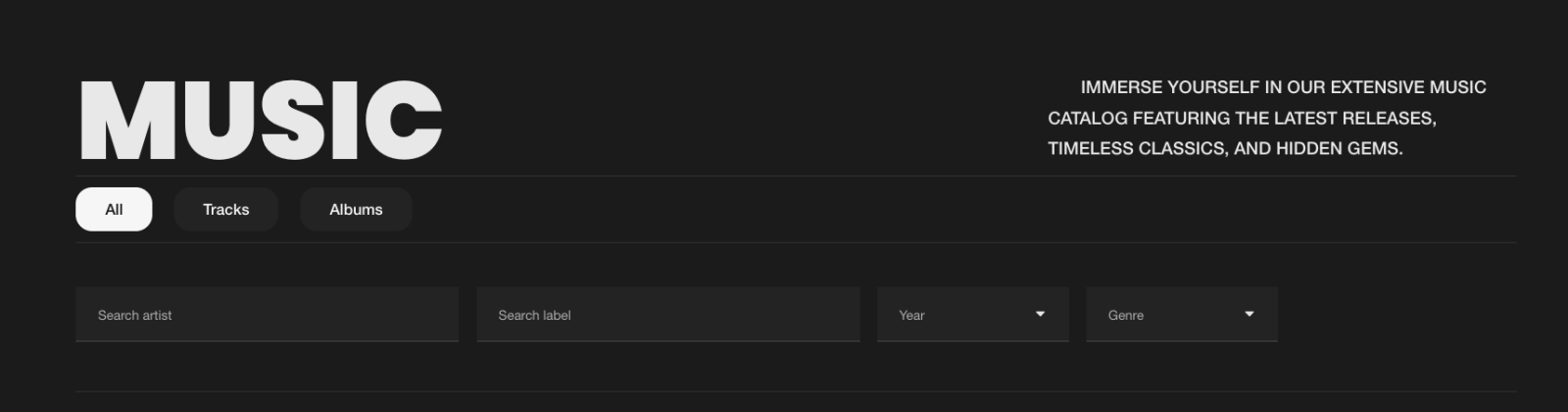Viewport: 1568px width, 412px height.
Task: Click the Genre label text in the filter
Action: point(1126,315)
